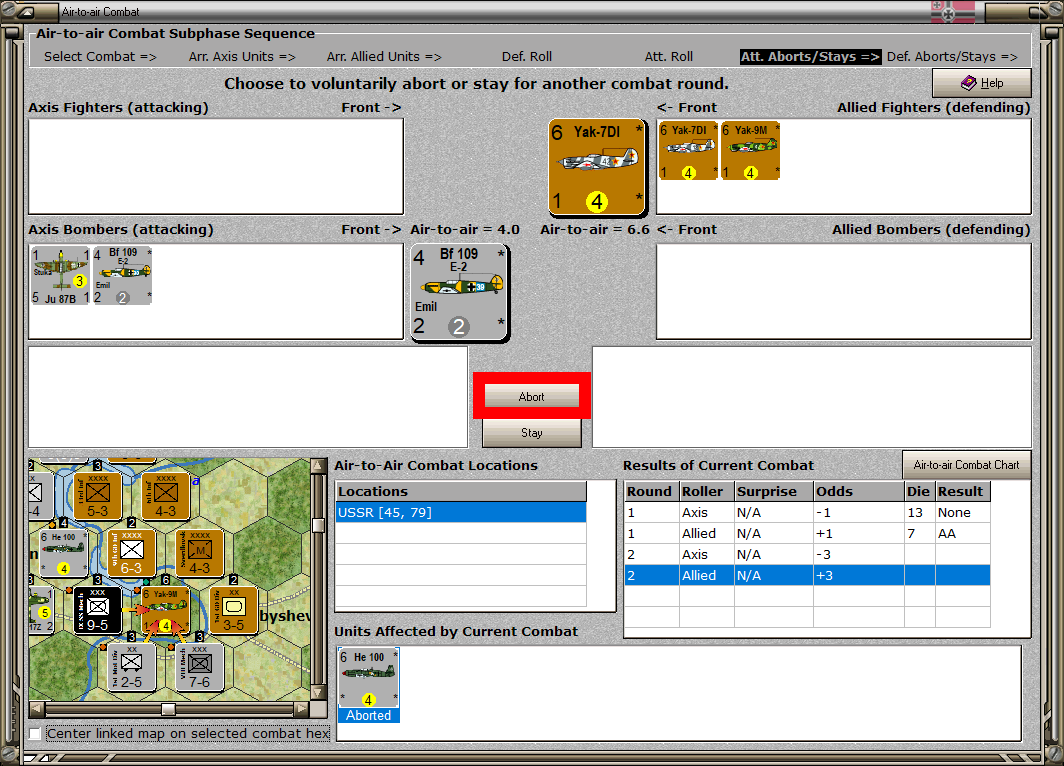Click the Roller column header
This screenshot has width=1064, height=766.
[706, 491]
